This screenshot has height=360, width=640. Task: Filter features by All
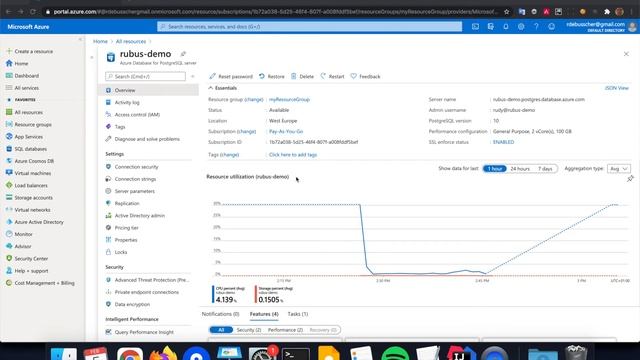[x=221, y=330]
